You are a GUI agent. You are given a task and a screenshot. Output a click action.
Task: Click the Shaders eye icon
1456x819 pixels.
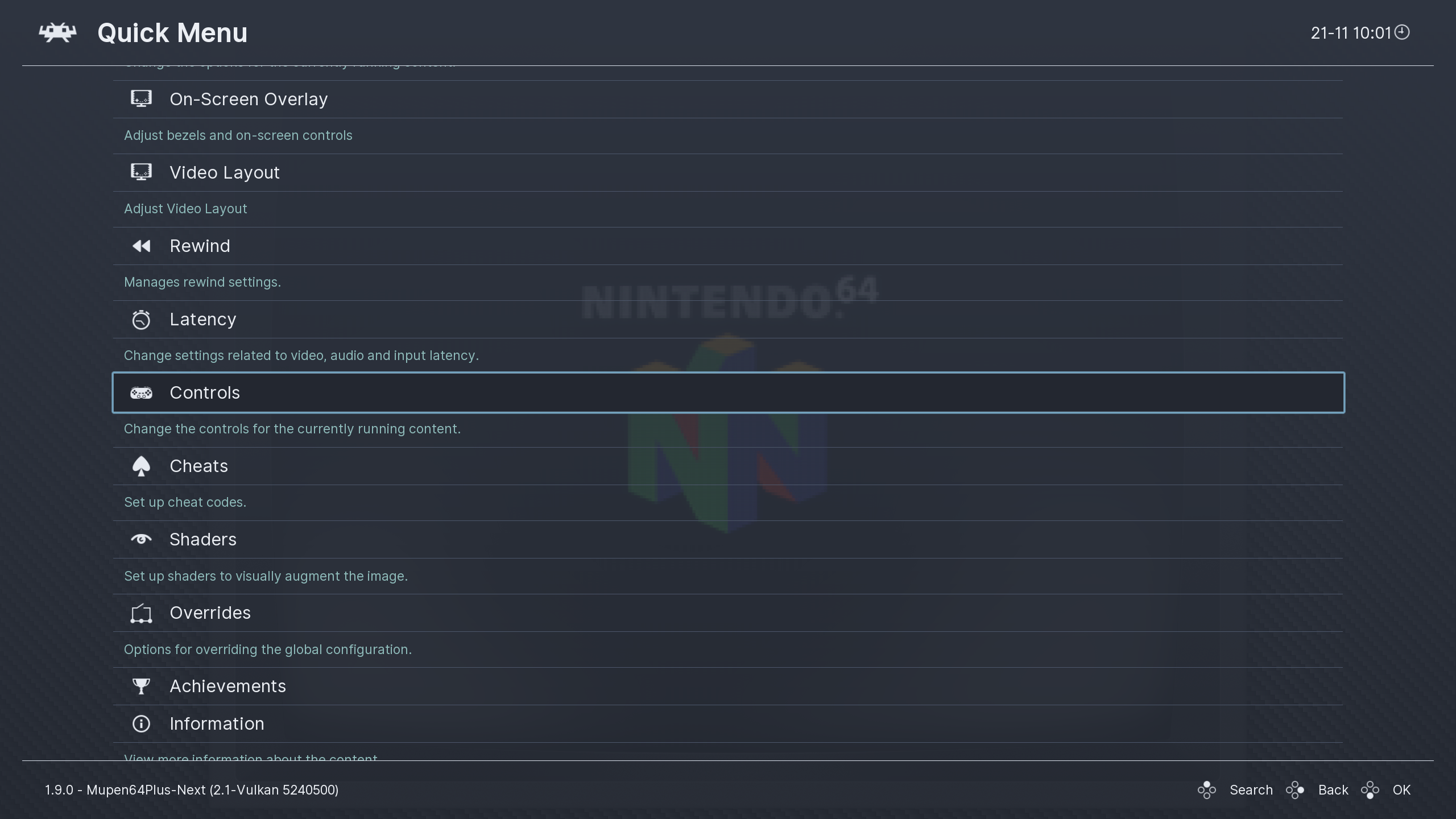pos(141,539)
